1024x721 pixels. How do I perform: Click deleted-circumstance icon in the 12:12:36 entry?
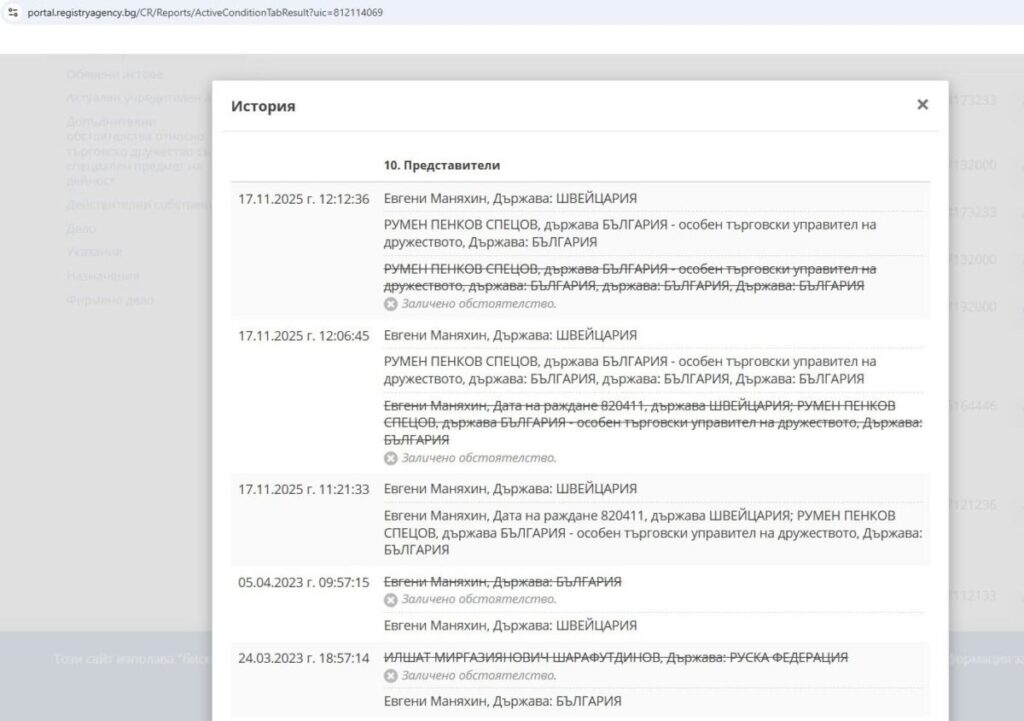(391, 304)
